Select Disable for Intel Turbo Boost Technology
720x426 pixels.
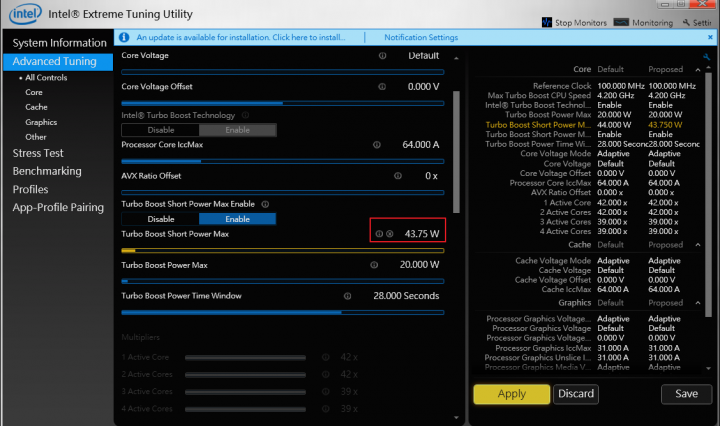160,130
